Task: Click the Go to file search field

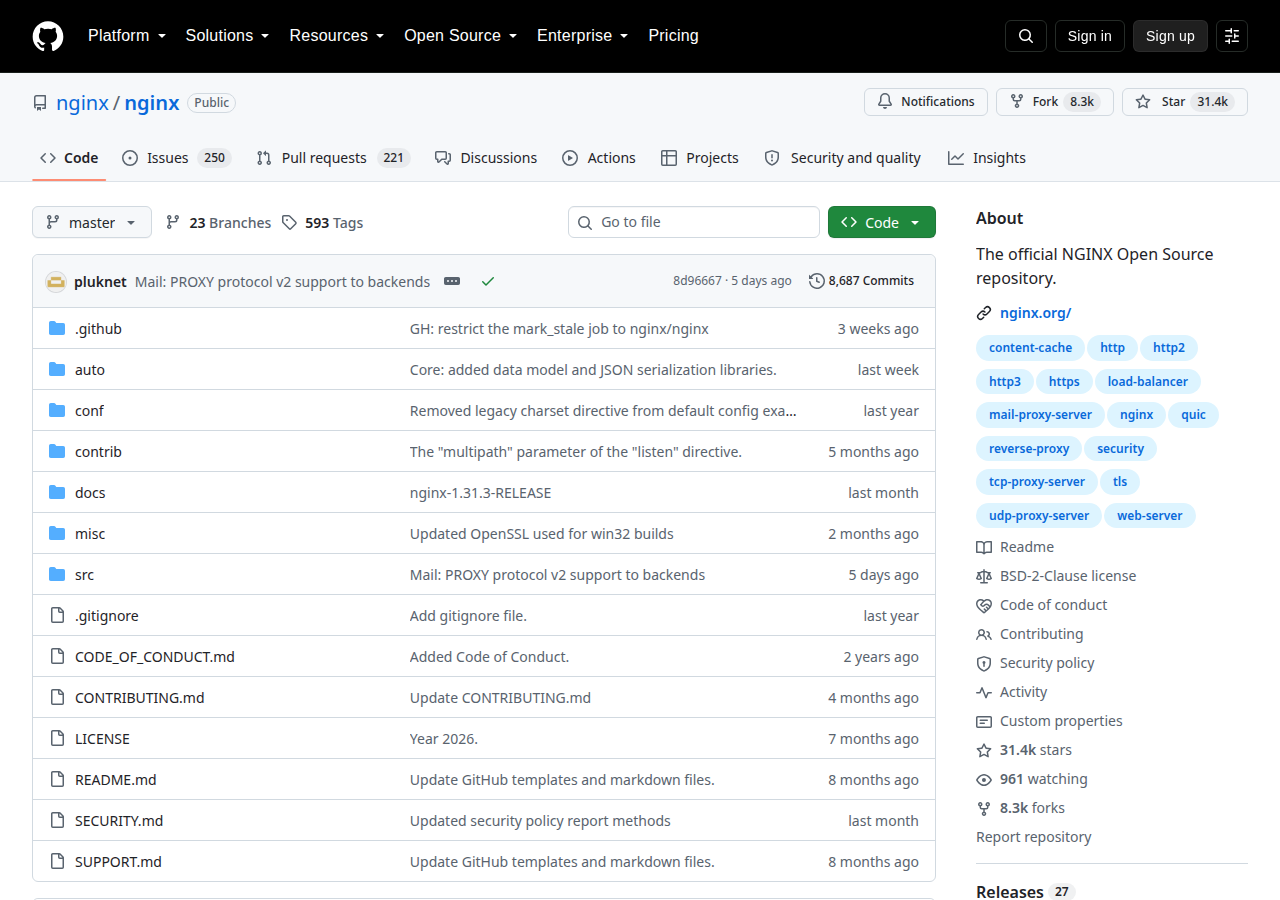Action: pos(694,222)
